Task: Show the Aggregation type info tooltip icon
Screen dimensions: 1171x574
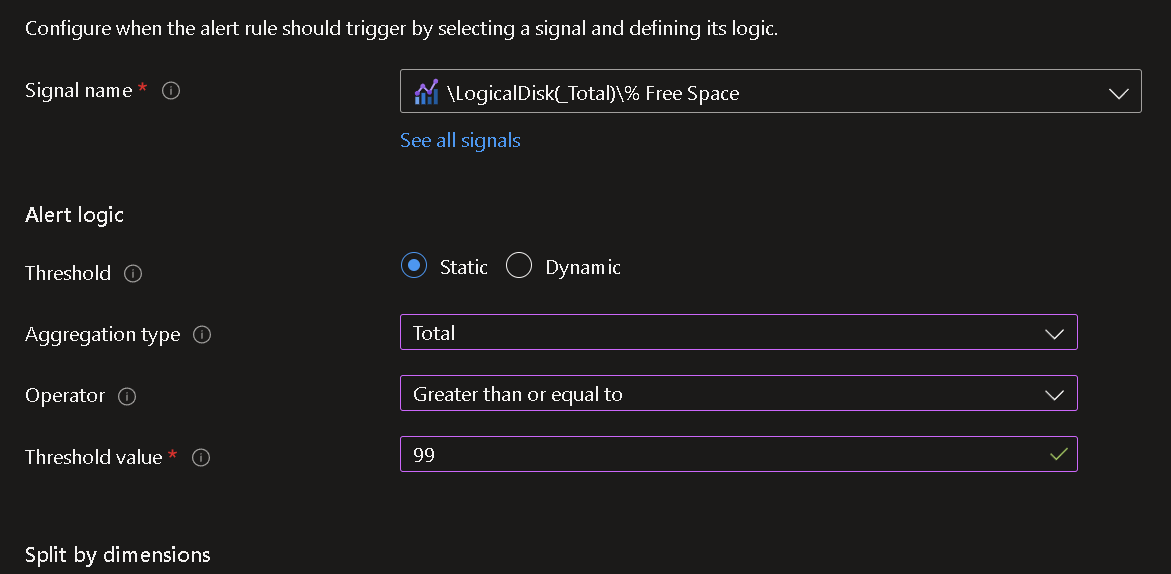Action: [x=202, y=334]
